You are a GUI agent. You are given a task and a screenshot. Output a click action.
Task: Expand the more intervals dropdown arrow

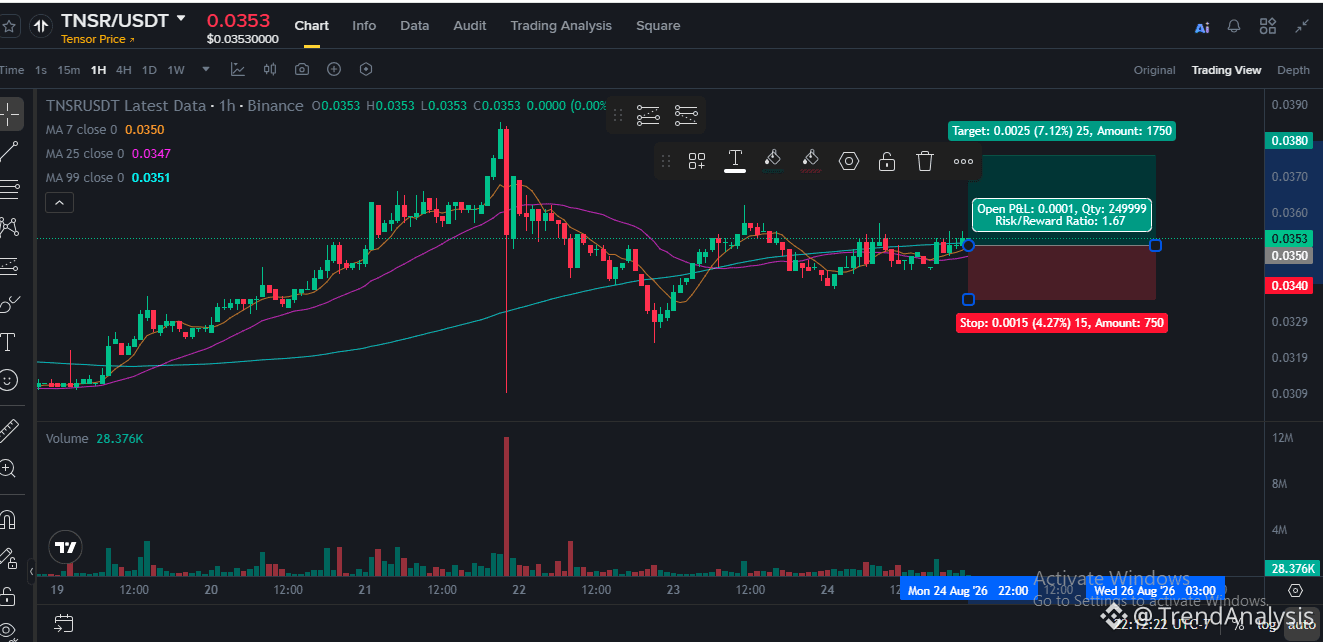206,70
